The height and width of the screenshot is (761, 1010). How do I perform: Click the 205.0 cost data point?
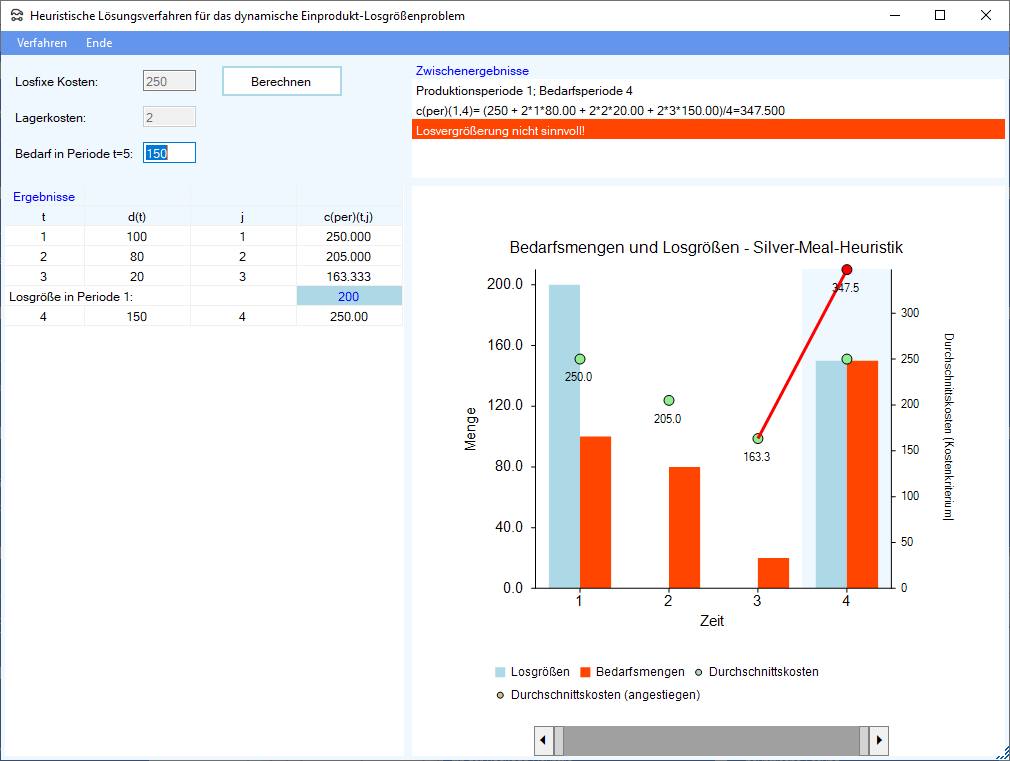click(668, 400)
